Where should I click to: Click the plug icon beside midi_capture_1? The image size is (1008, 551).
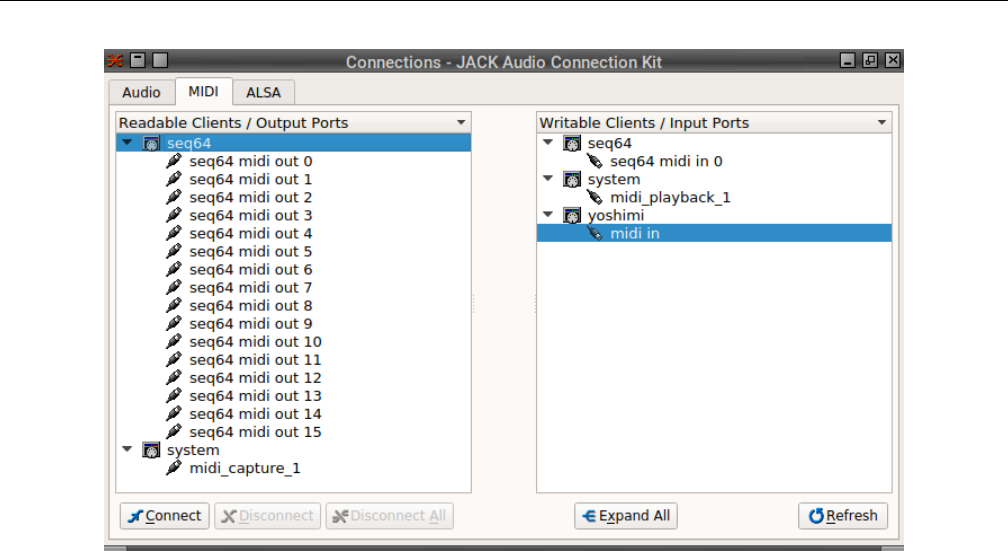tap(174, 468)
